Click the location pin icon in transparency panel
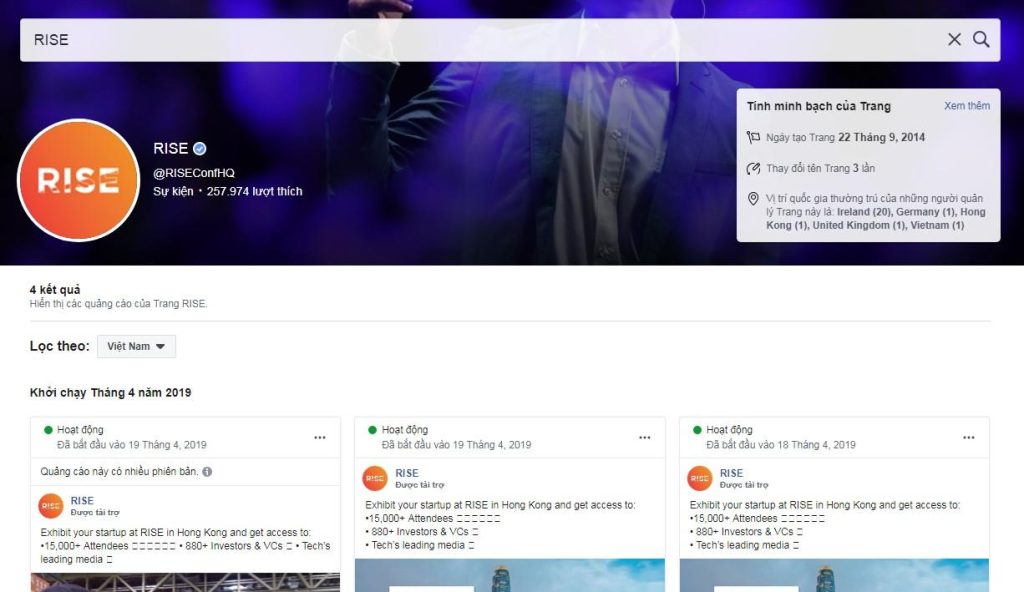Image resolution: width=1024 pixels, height=592 pixels. [753, 198]
